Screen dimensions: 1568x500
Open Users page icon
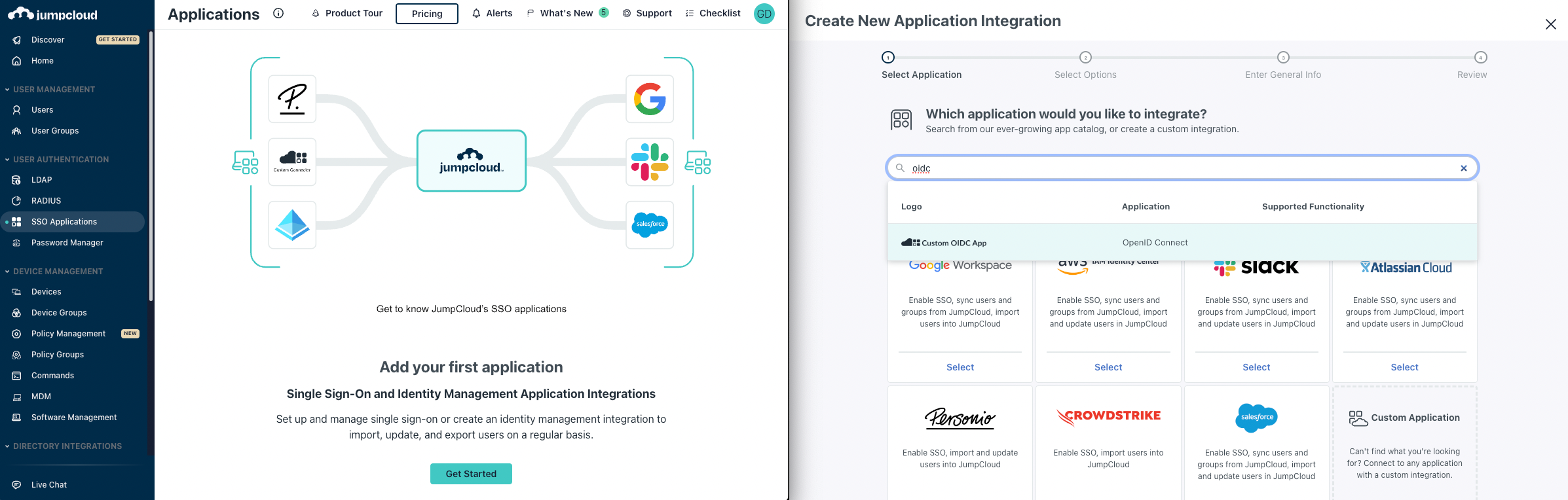tap(17, 110)
